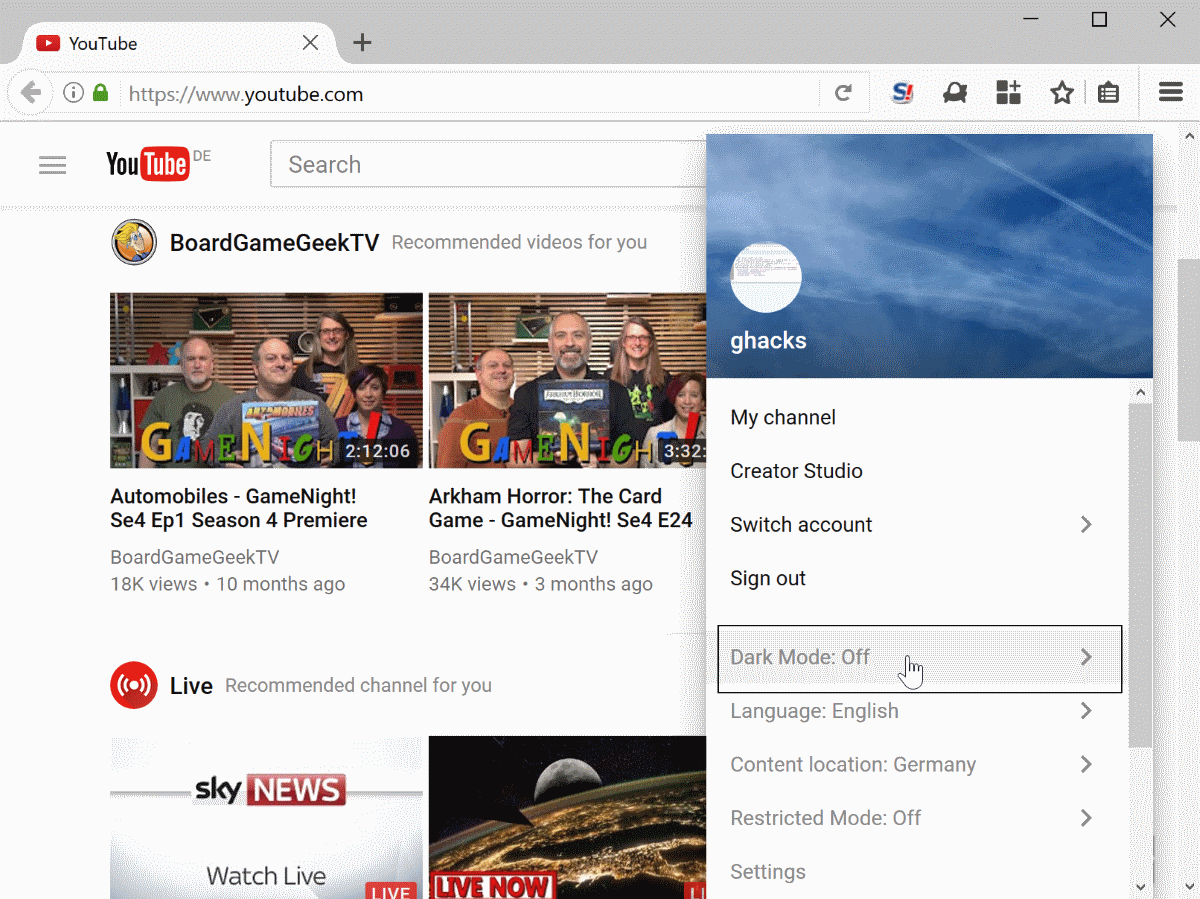Click BoardGameGeekTV channel avatar
Viewport: 1200px width, 899px height.
point(134,242)
